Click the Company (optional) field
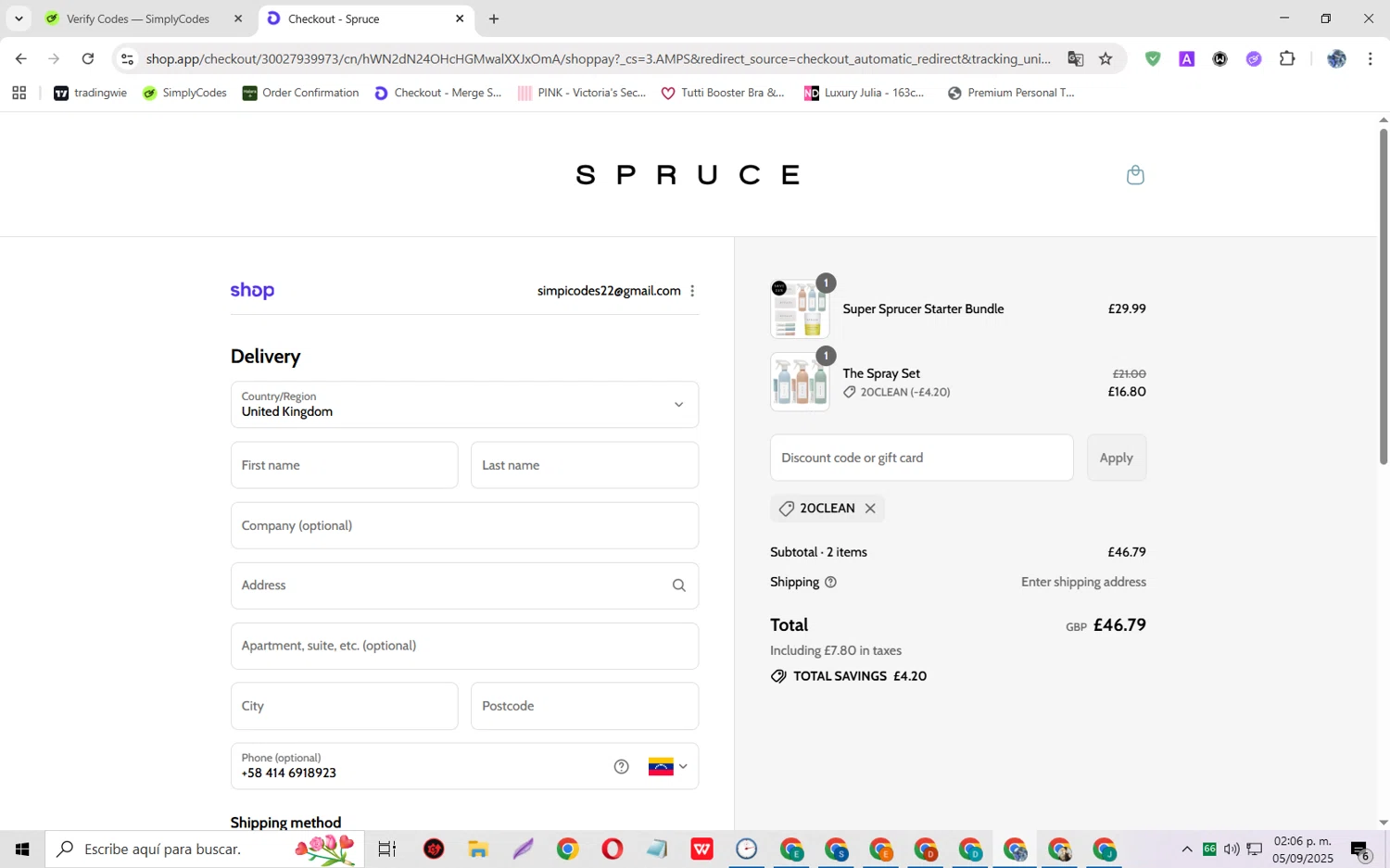 coord(464,525)
